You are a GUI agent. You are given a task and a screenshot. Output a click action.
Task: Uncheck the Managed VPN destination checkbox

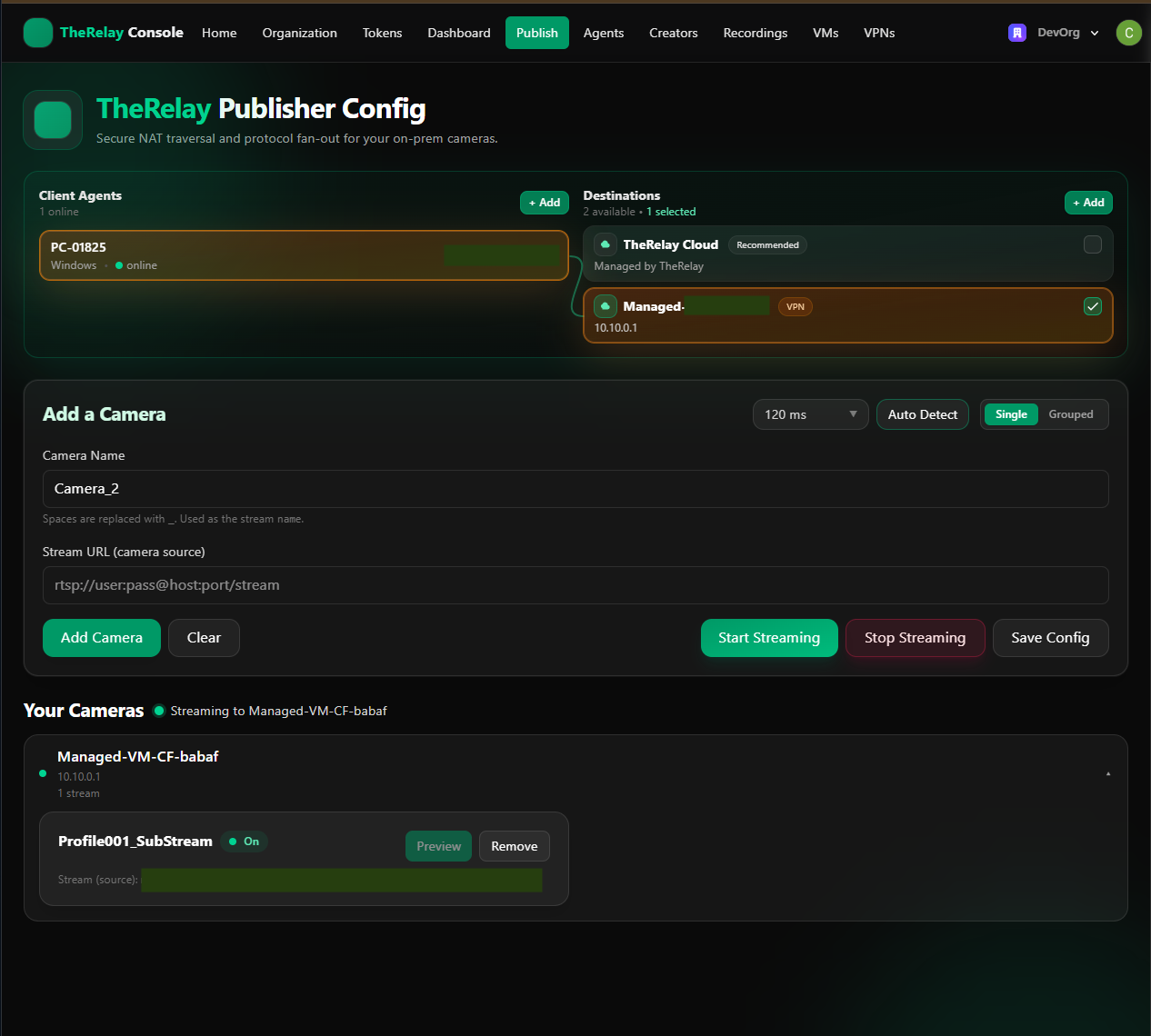tap(1093, 306)
